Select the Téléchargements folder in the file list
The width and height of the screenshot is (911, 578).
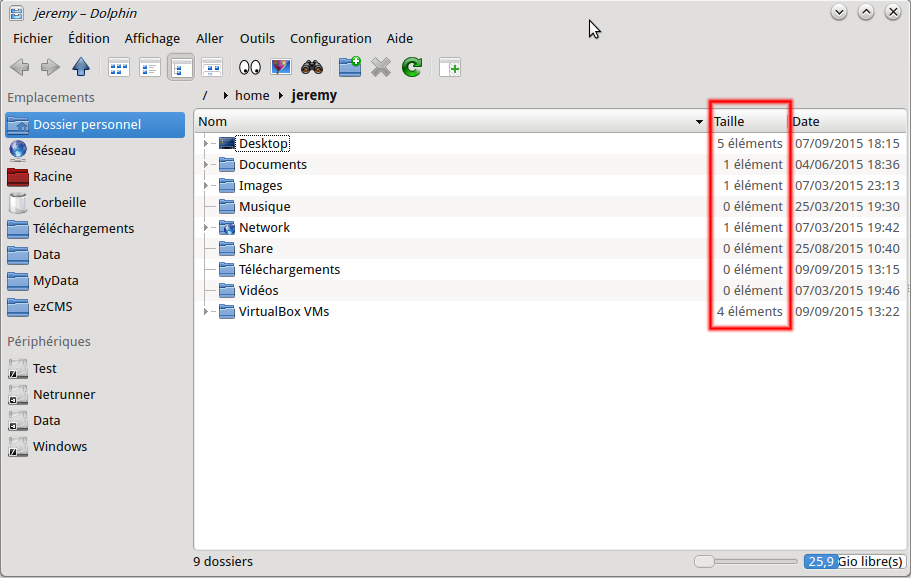pos(289,270)
